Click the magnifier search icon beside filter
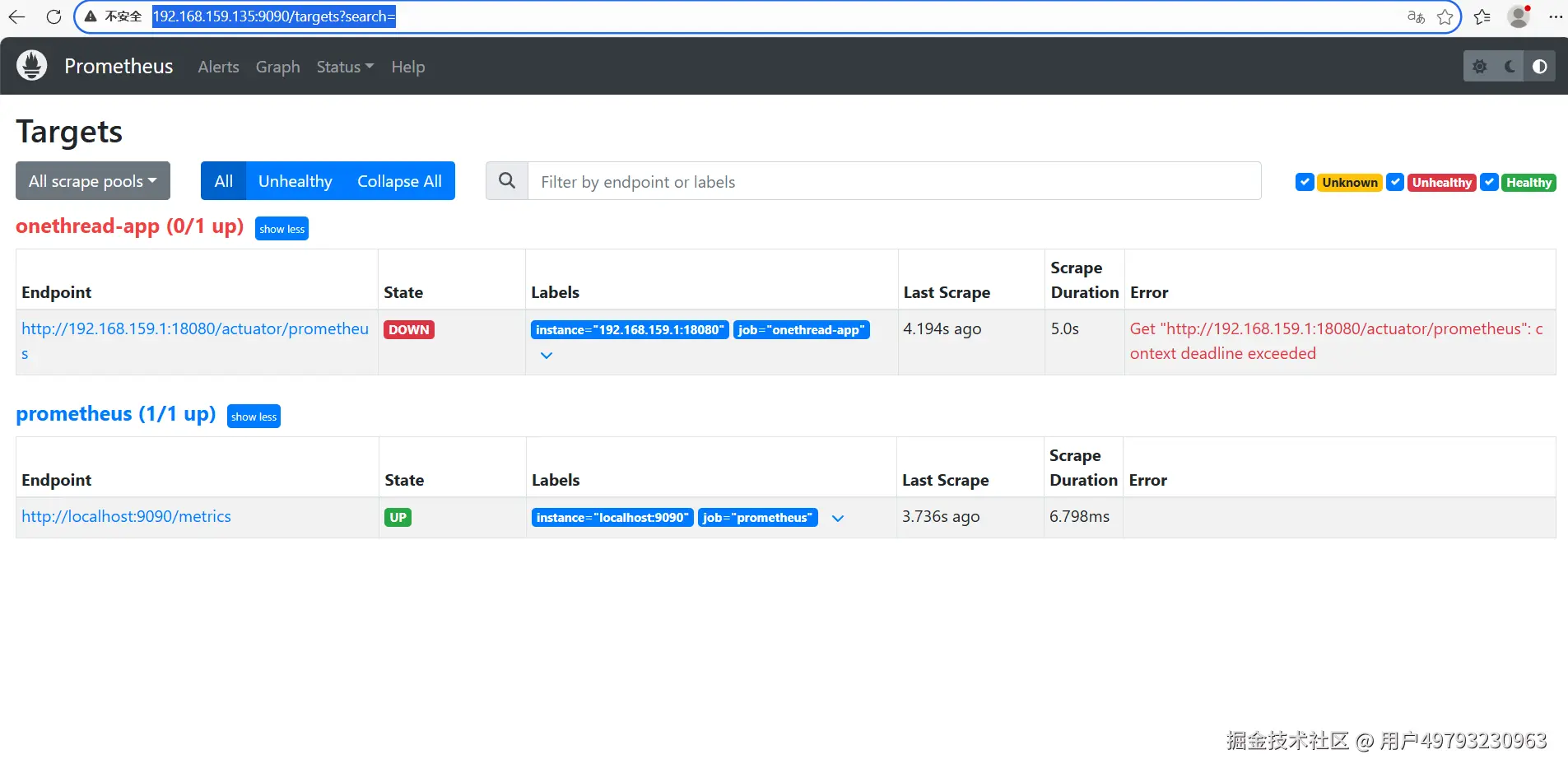The width and height of the screenshot is (1568, 773). [x=507, y=181]
